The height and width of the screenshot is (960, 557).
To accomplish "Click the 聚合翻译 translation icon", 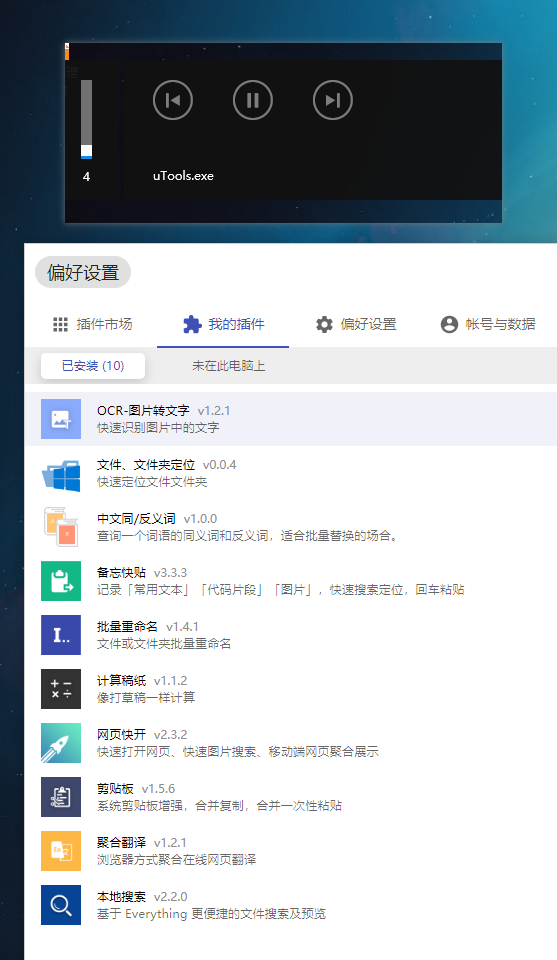I will tap(61, 851).
